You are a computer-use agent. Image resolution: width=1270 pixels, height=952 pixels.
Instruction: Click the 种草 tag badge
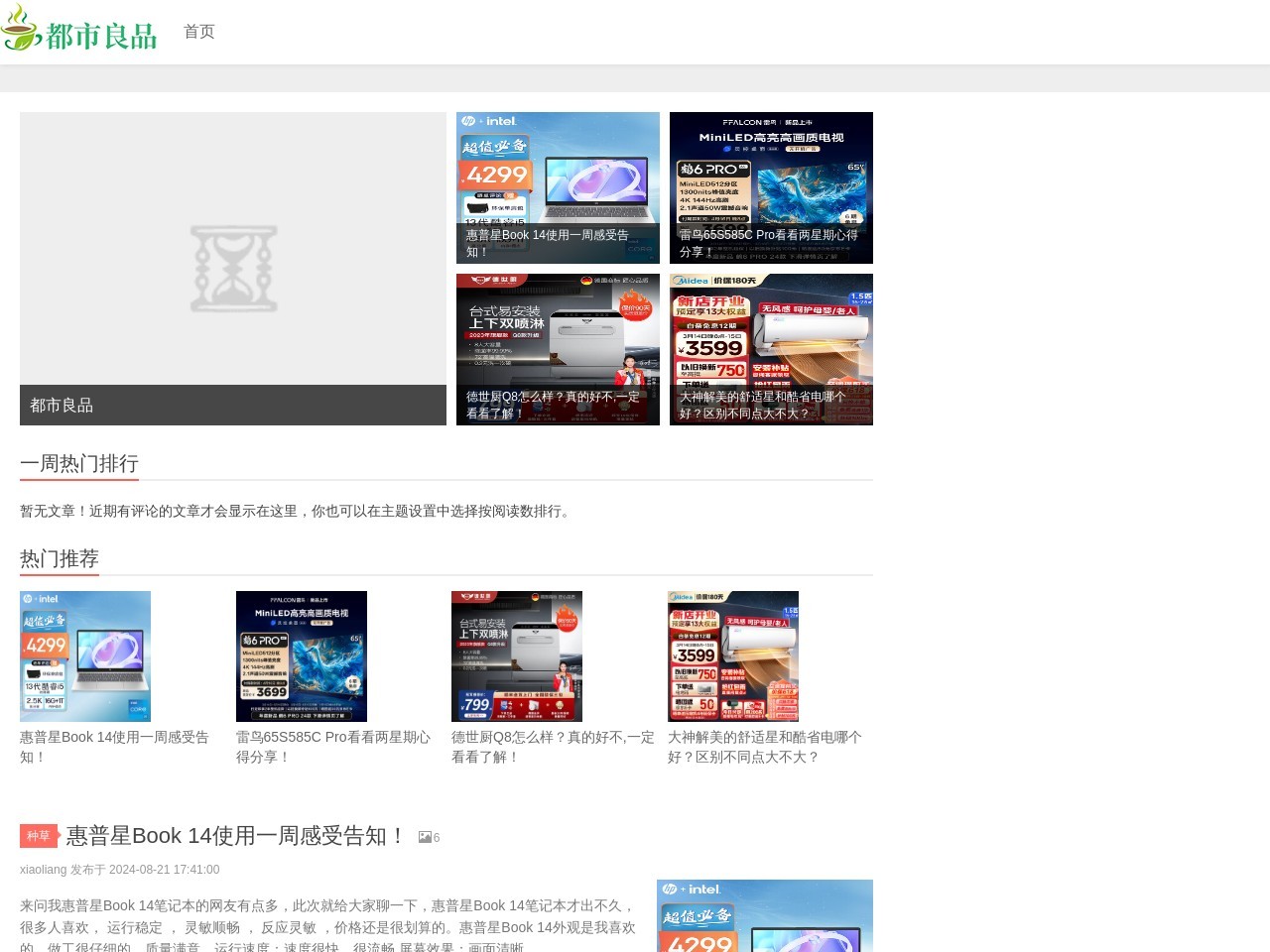(x=39, y=836)
